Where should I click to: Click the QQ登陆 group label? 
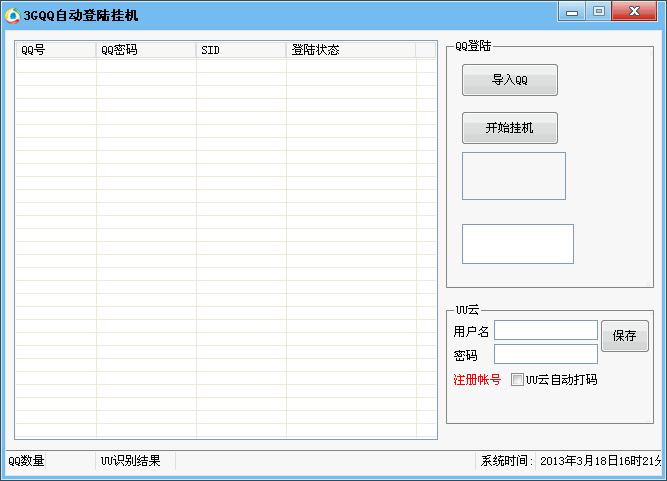(x=473, y=46)
